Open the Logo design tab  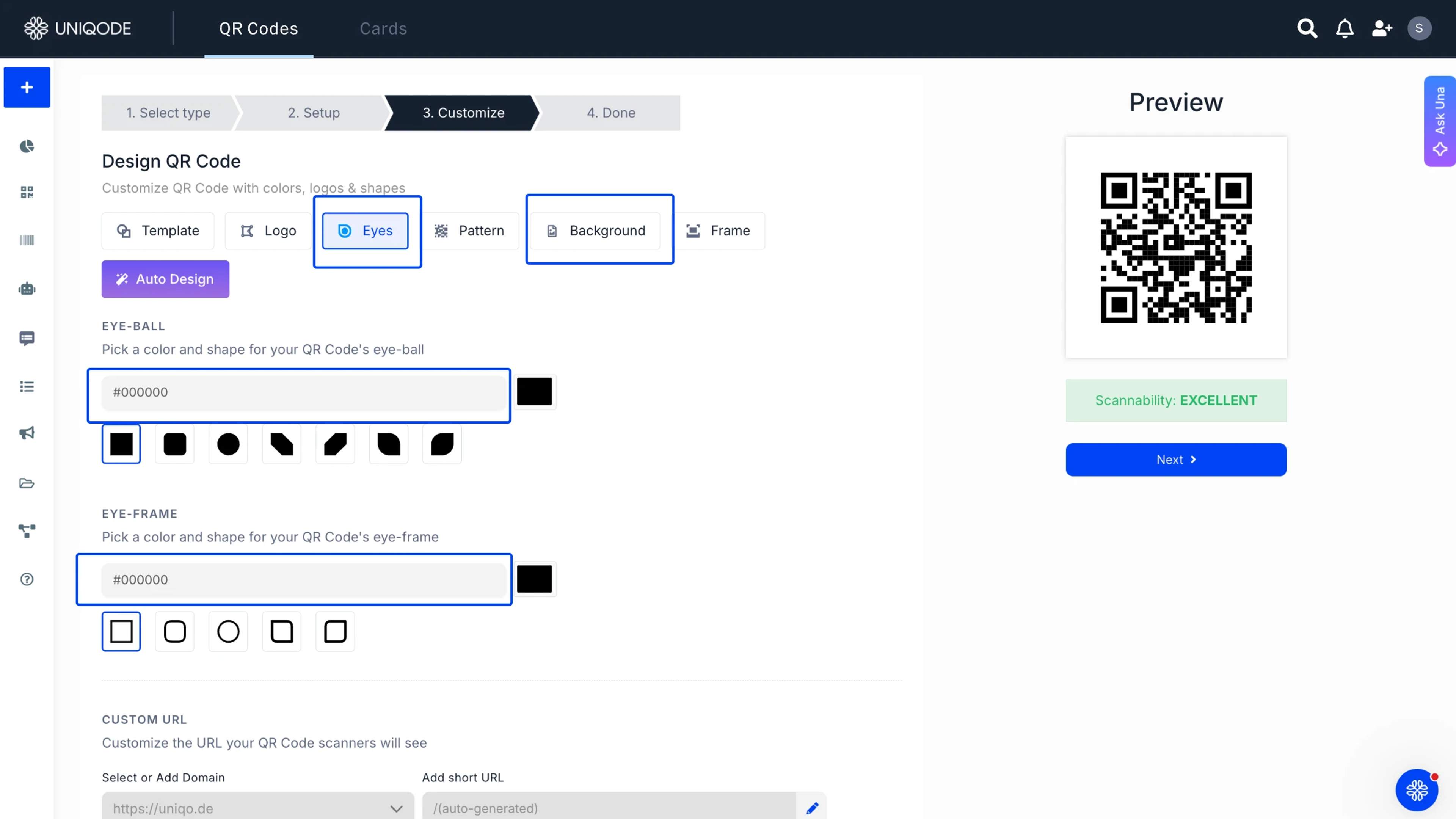pos(268,231)
